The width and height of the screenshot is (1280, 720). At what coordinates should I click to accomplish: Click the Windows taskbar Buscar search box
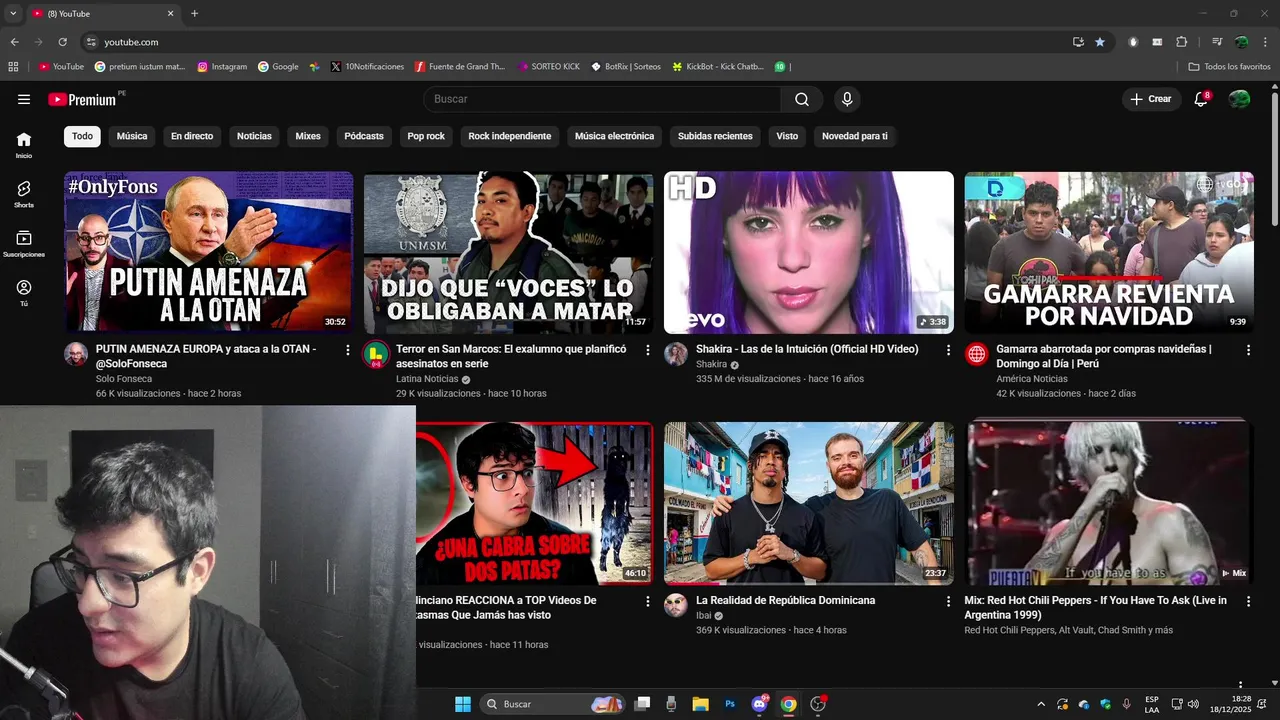(x=553, y=704)
